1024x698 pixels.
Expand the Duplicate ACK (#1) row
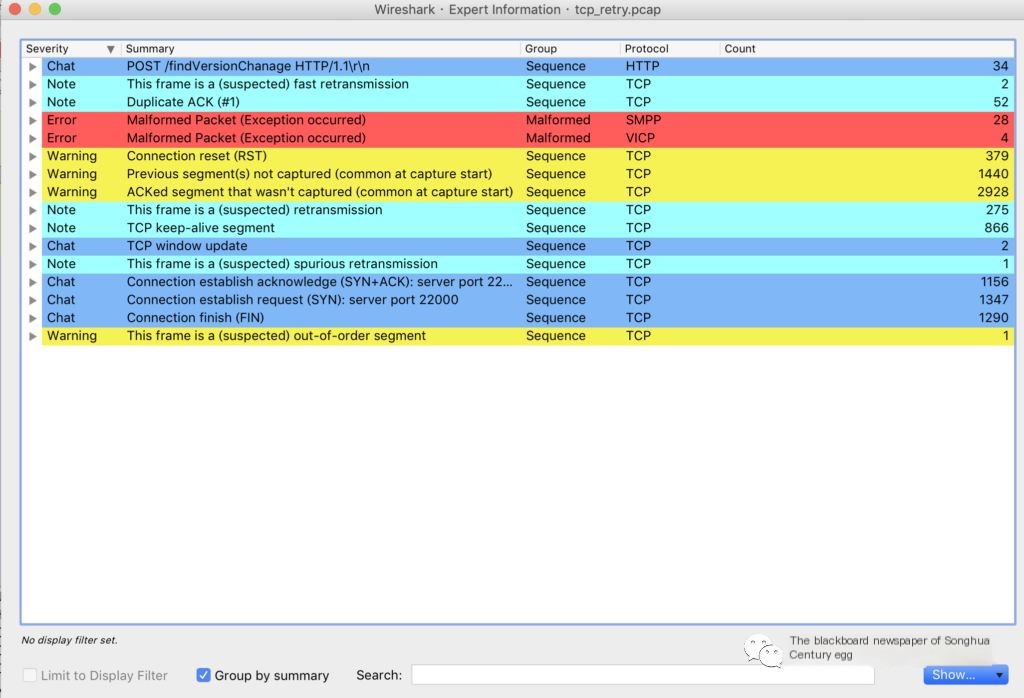(33, 103)
